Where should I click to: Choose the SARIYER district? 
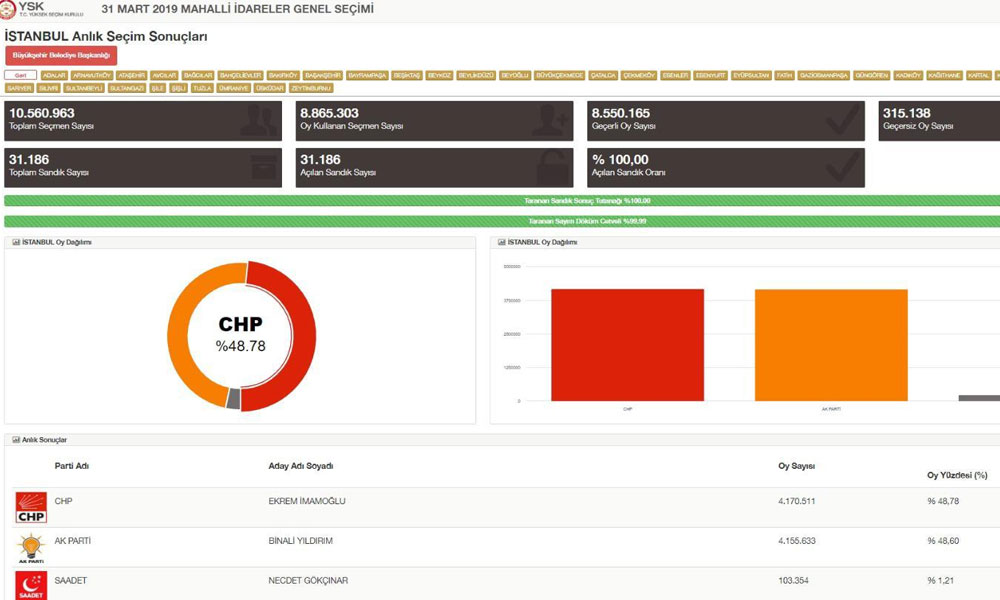pyautogui.click(x=19, y=88)
